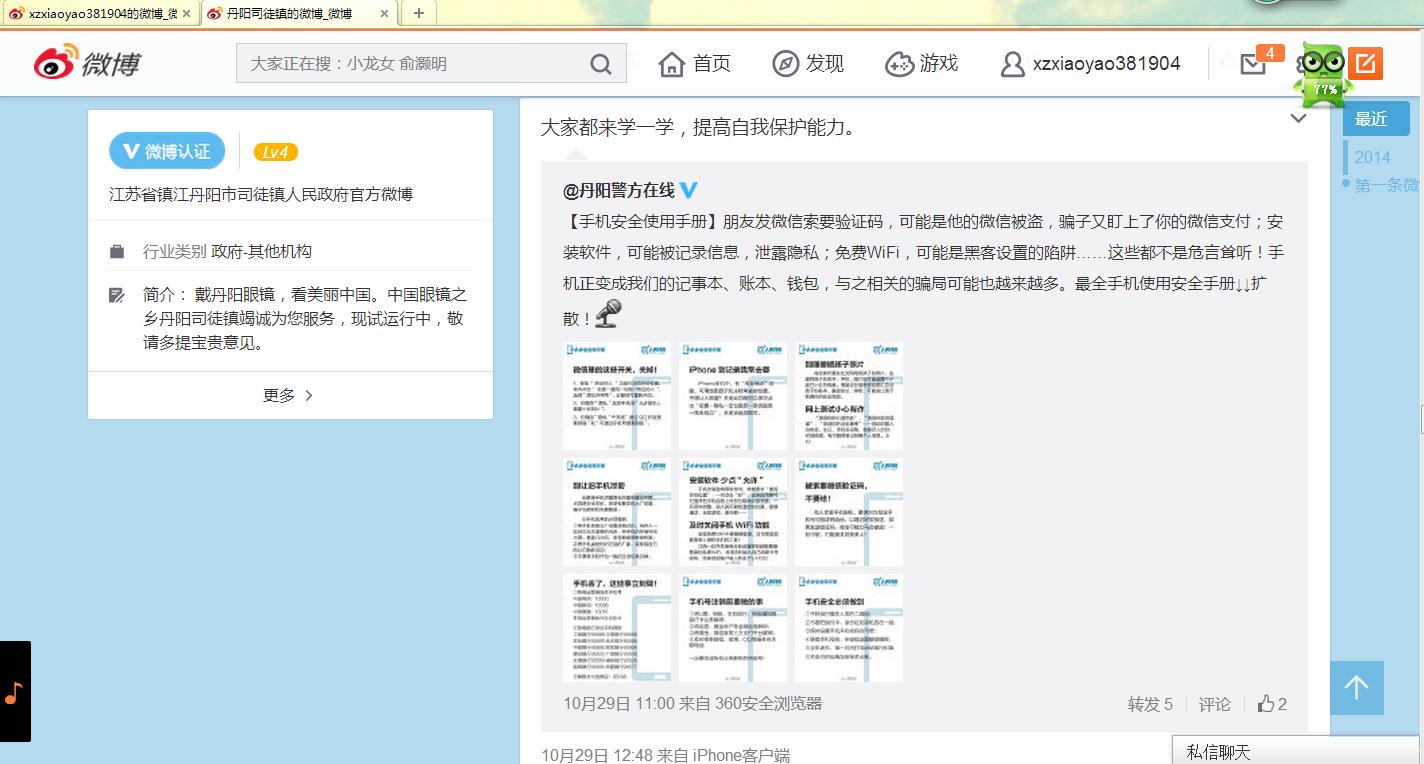Click in the Weibo search input field

(410, 64)
